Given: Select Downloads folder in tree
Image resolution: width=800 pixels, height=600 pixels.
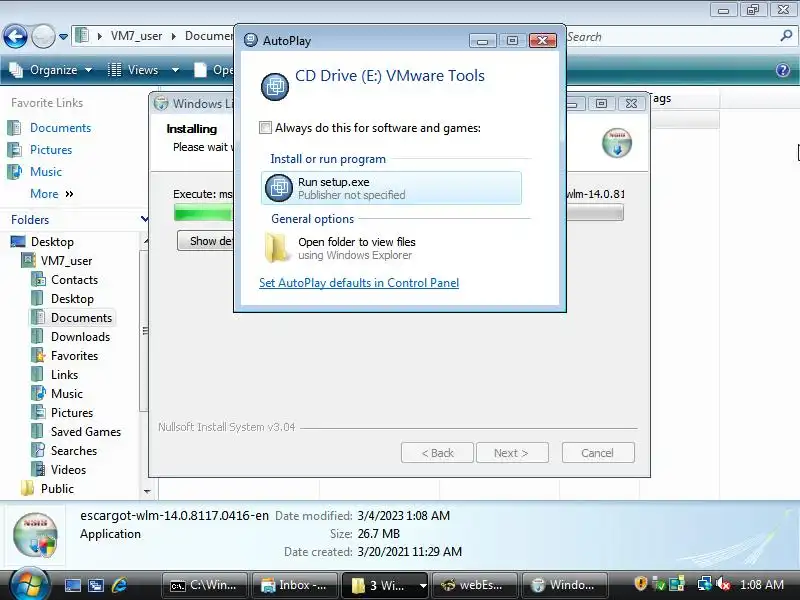Looking at the screenshot, I should (x=80, y=337).
